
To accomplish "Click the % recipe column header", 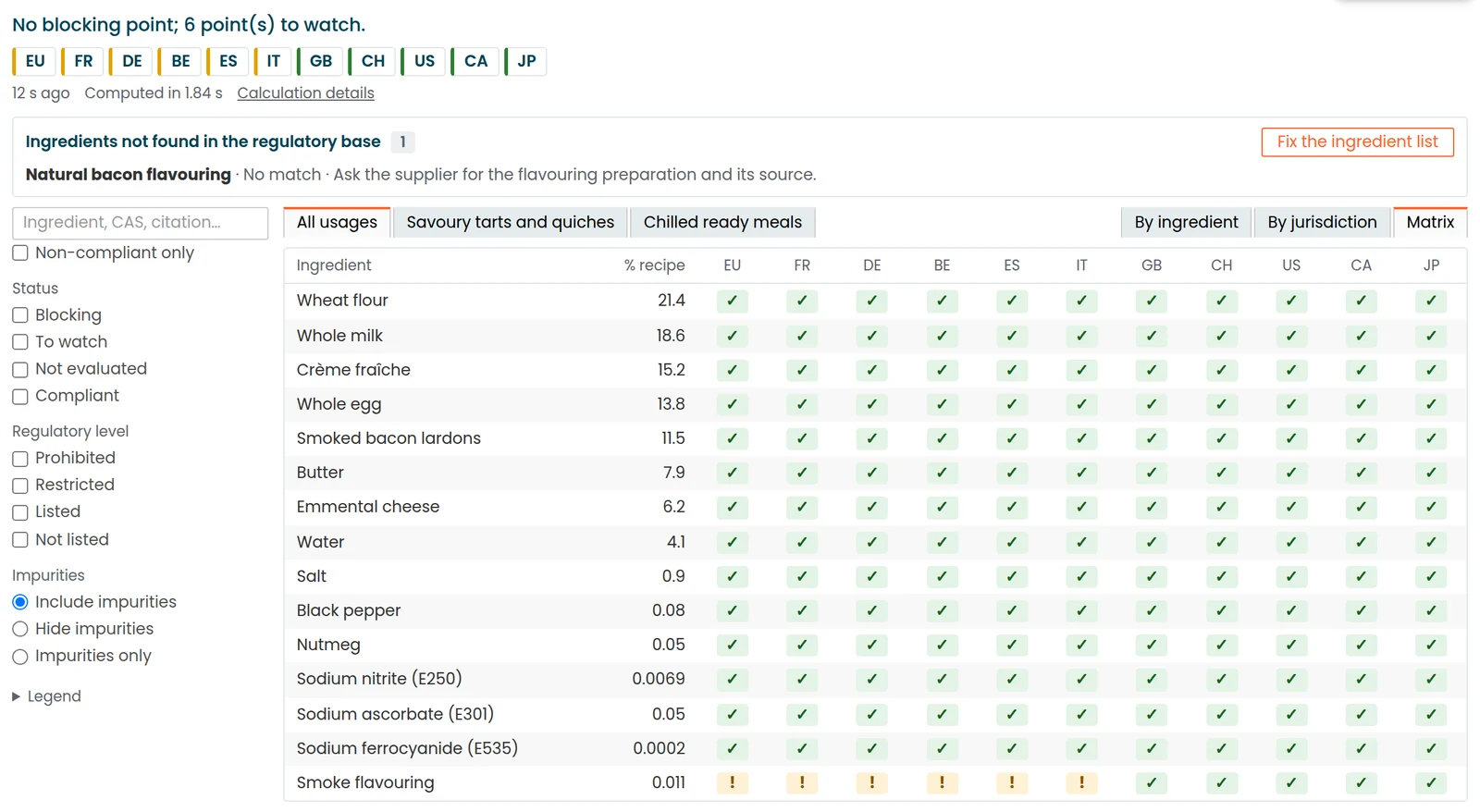I will tap(654, 265).
